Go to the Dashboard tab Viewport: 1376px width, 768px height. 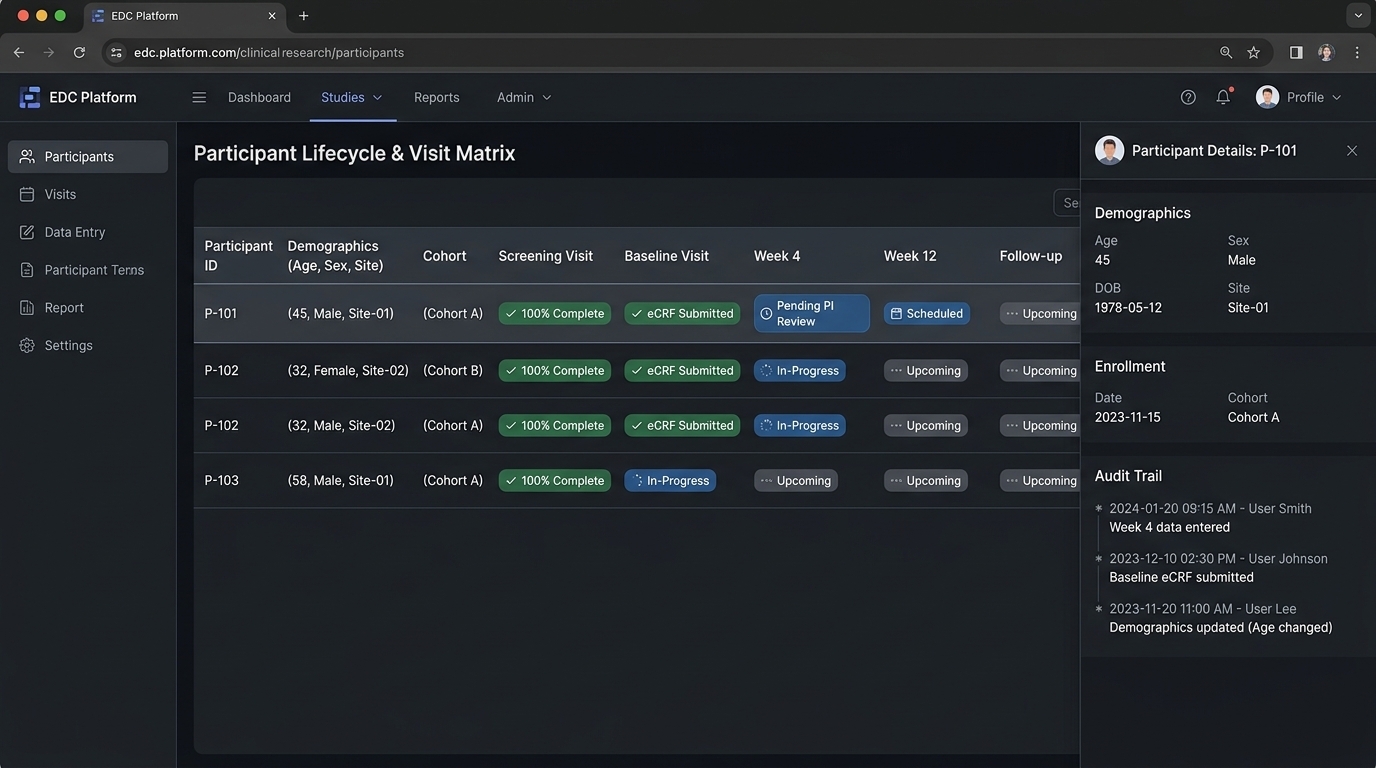[259, 97]
